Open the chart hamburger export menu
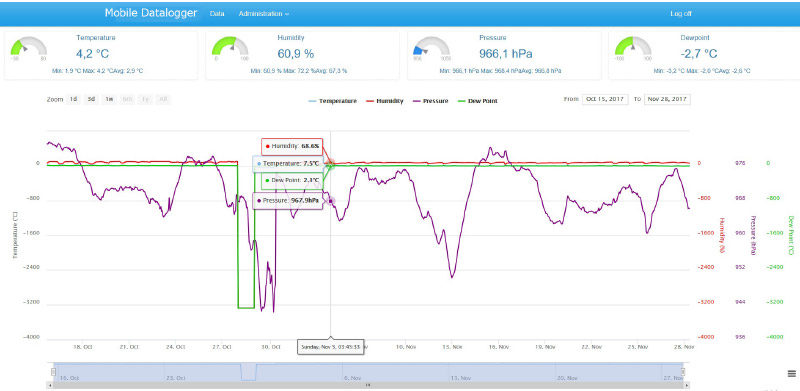This screenshot has height=391, width=800. click(791, 374)
